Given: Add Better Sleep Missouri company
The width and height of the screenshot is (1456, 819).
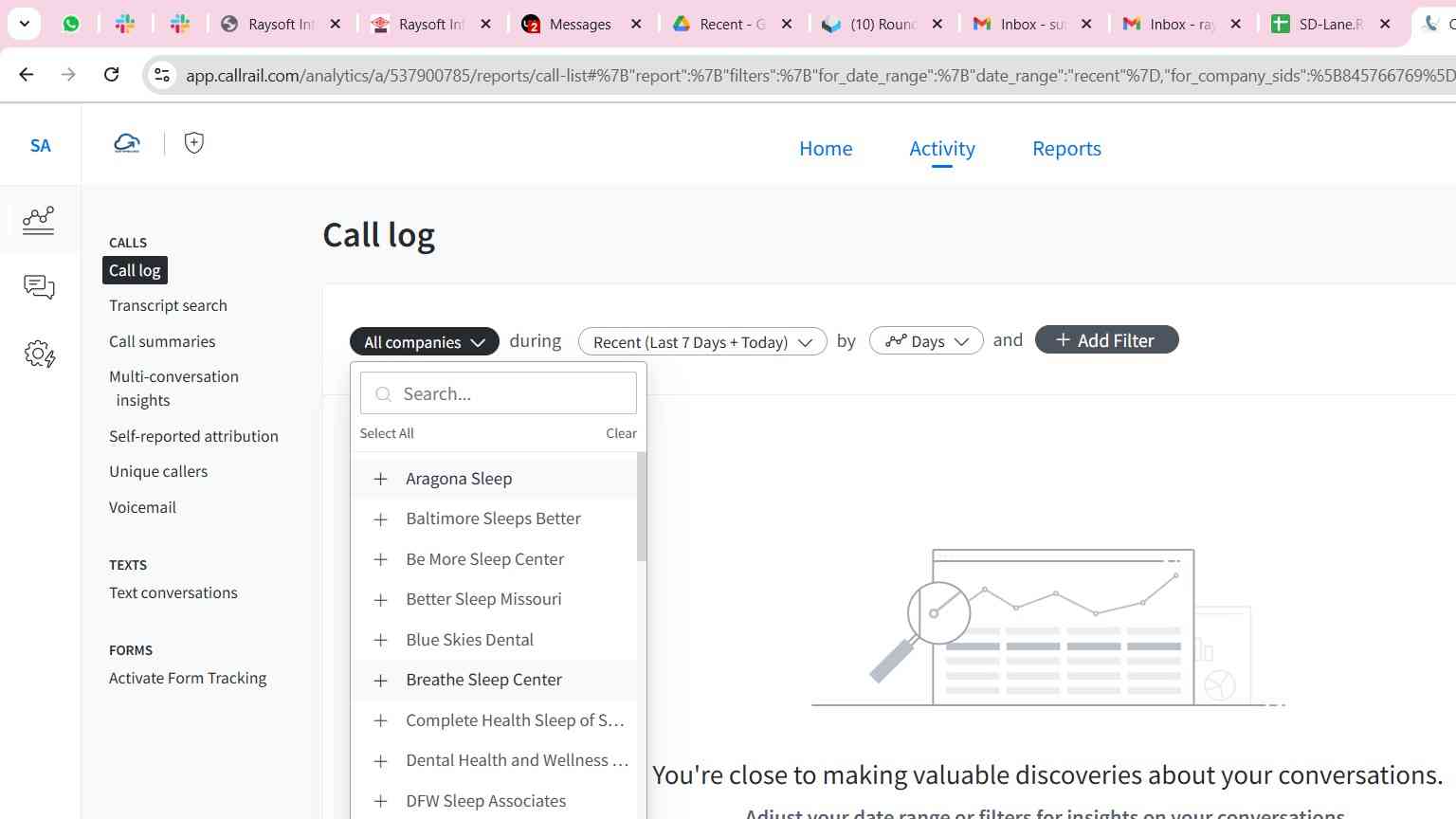Looking at the screenshot, I should [x=493, y=599].
